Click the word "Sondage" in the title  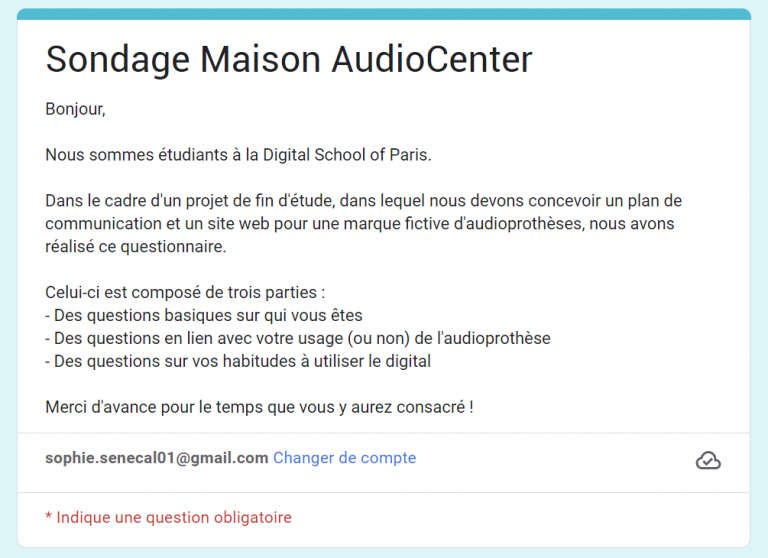[117, 59]
